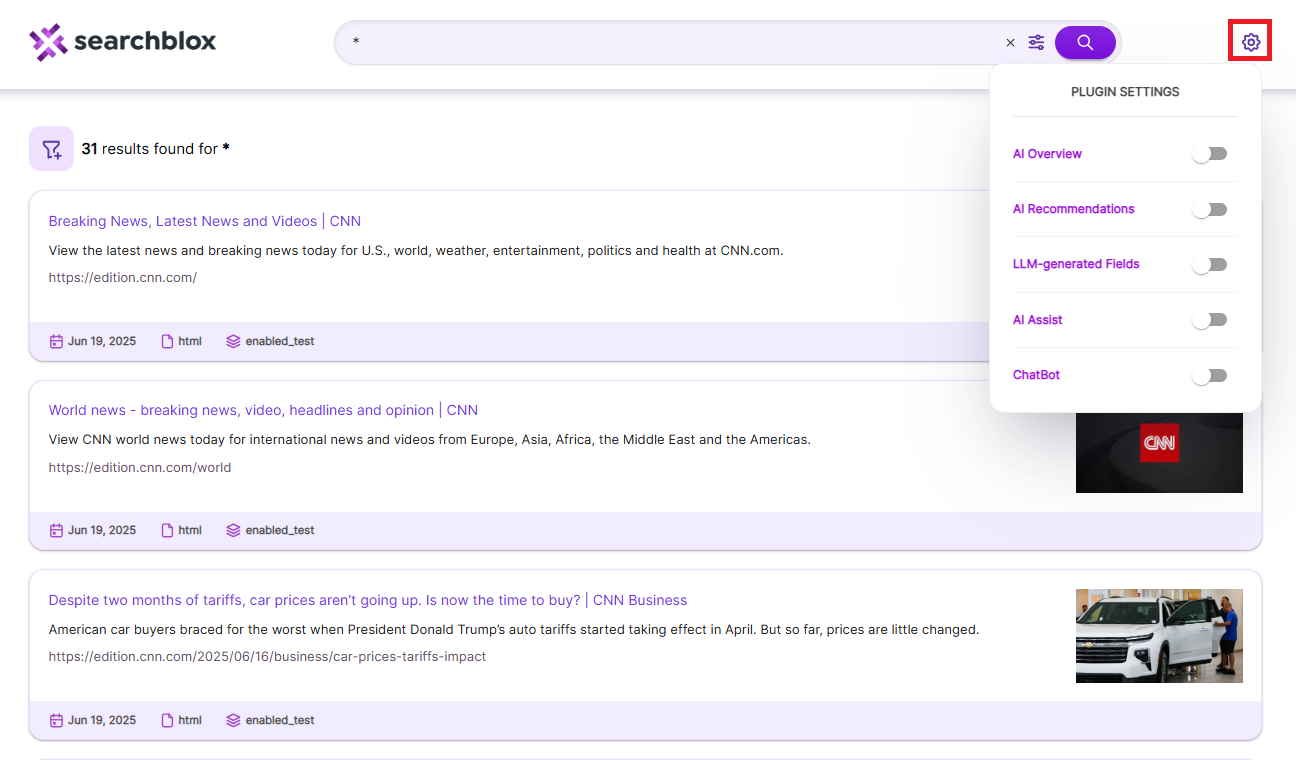Click the ChatBot label
The width and height of the screenshot is (1296, 760).
1036,375
